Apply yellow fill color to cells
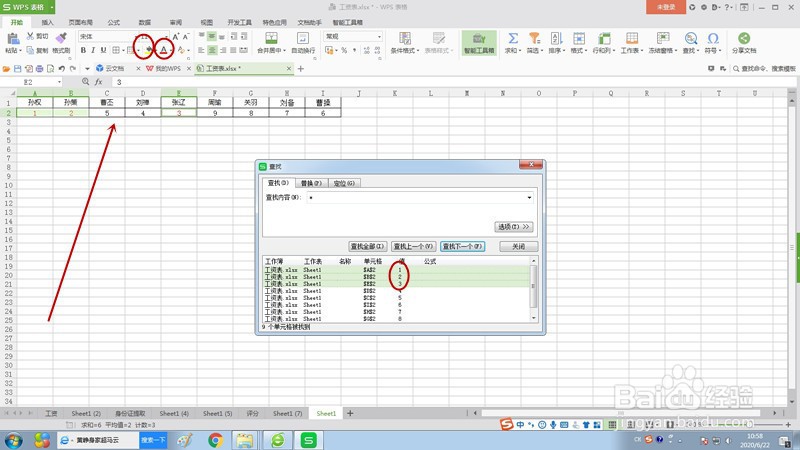Screen dimensions: 800x450 point(148,50)
